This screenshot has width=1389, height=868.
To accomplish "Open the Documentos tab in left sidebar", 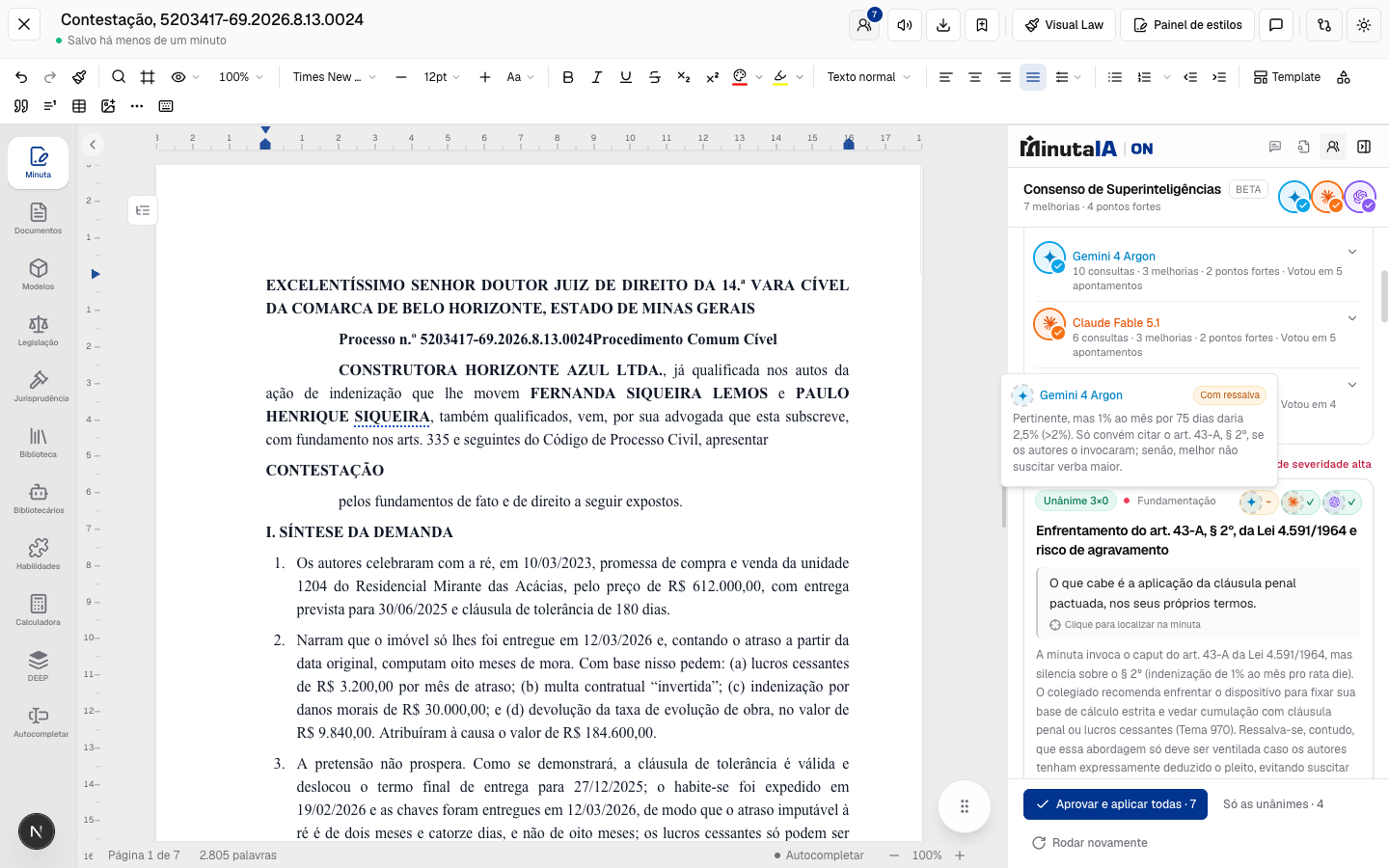I will click(x=39, y=219).
